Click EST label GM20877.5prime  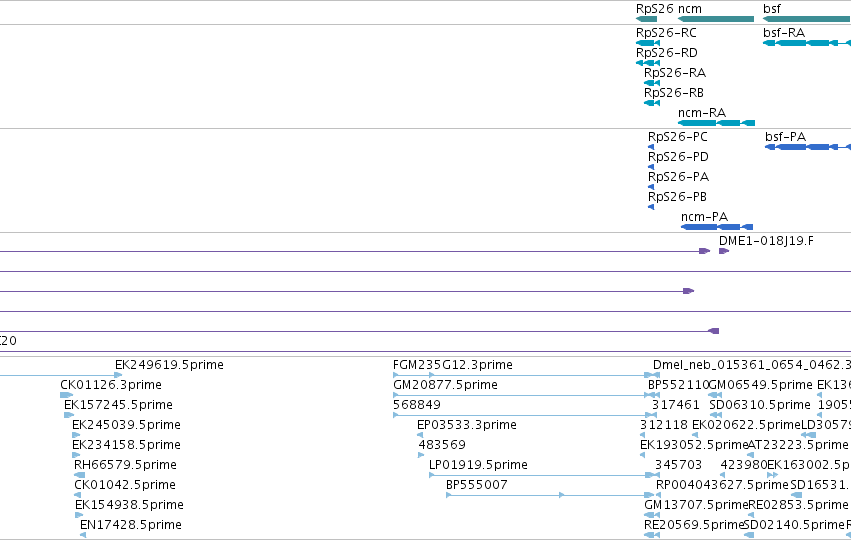pyautogui.click(x=445, y=385)
